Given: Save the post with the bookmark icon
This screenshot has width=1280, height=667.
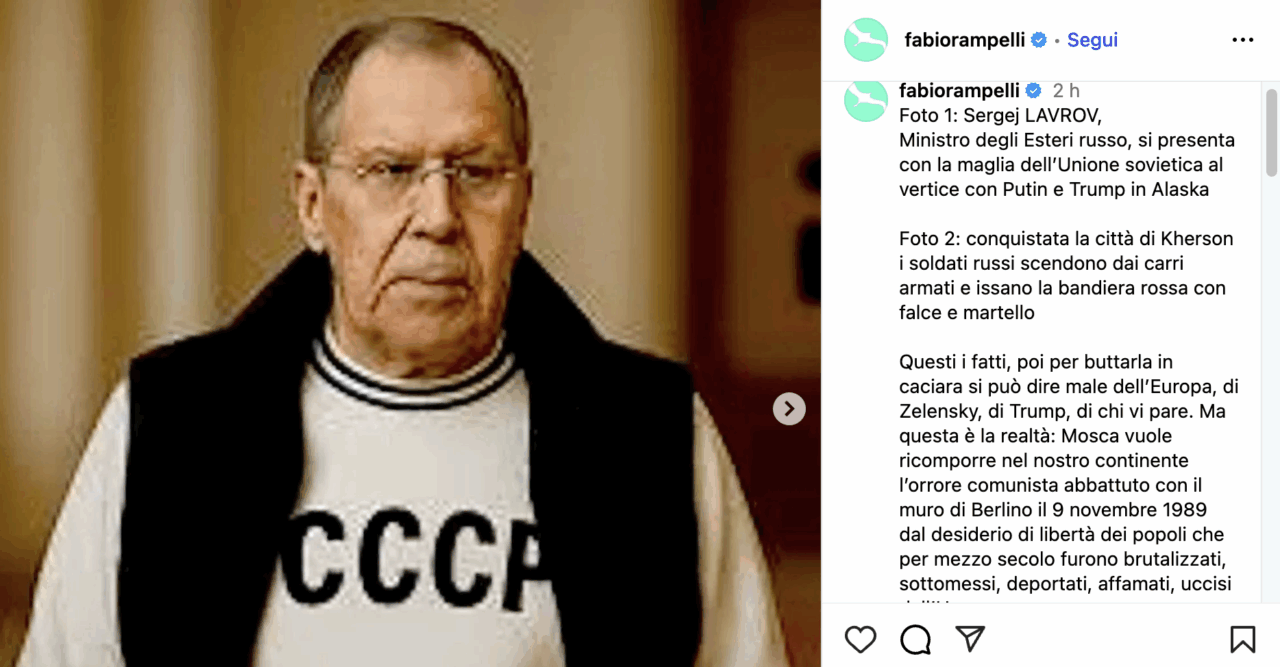Looking at the screenshot, I should (x=1243, y=639).
